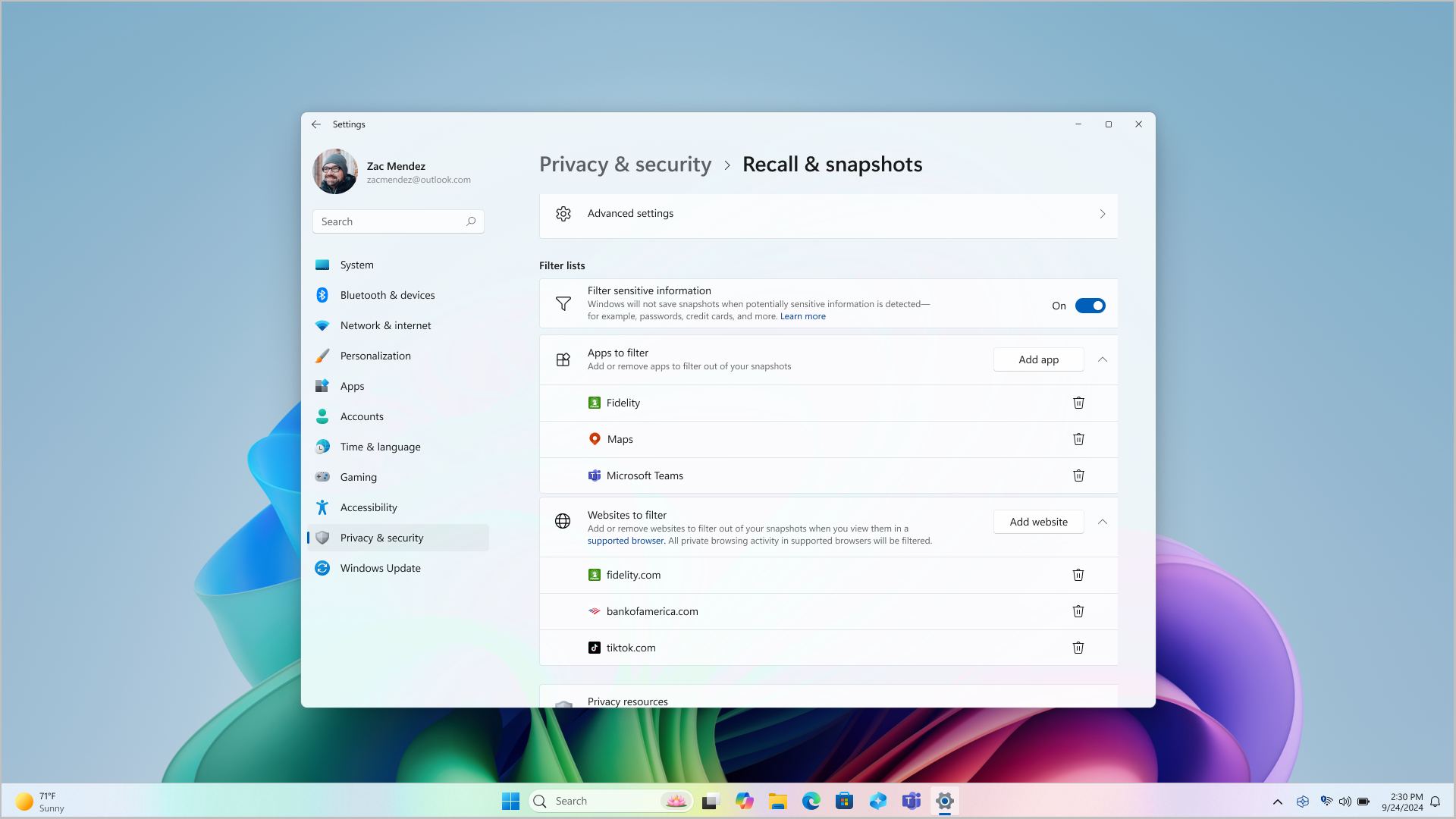Click the filter sensitive information icon
This screenshot has width=1456, height=819.
pos(563,303)
